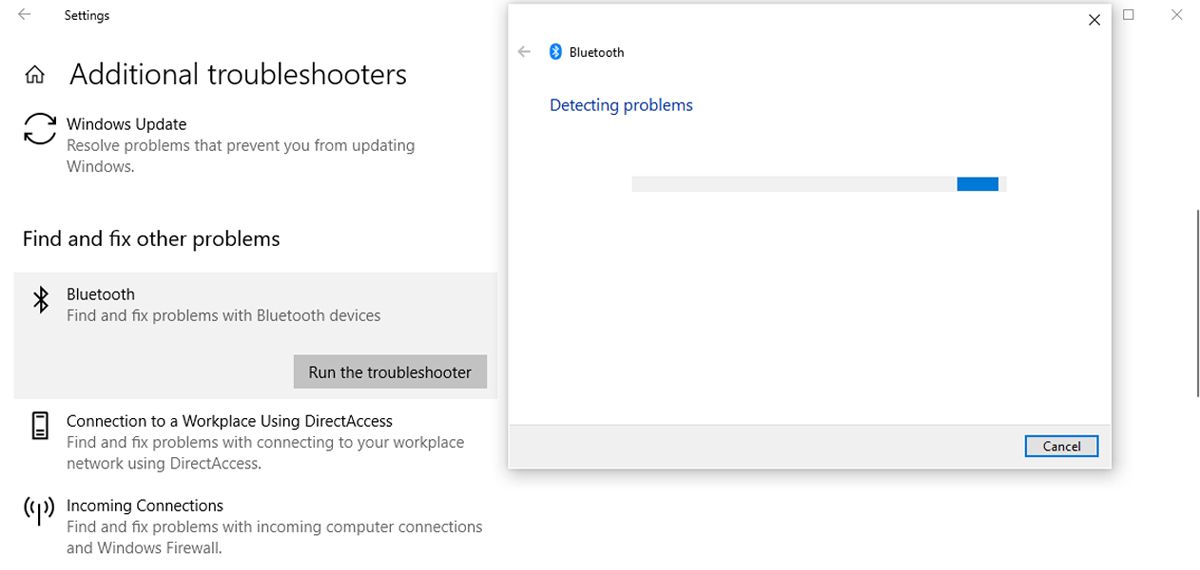The height and width of the screenshot is (570, 1200).
Task: Cancel the Bluetooth troubleshooter
Action: [x=1061, y=446]
